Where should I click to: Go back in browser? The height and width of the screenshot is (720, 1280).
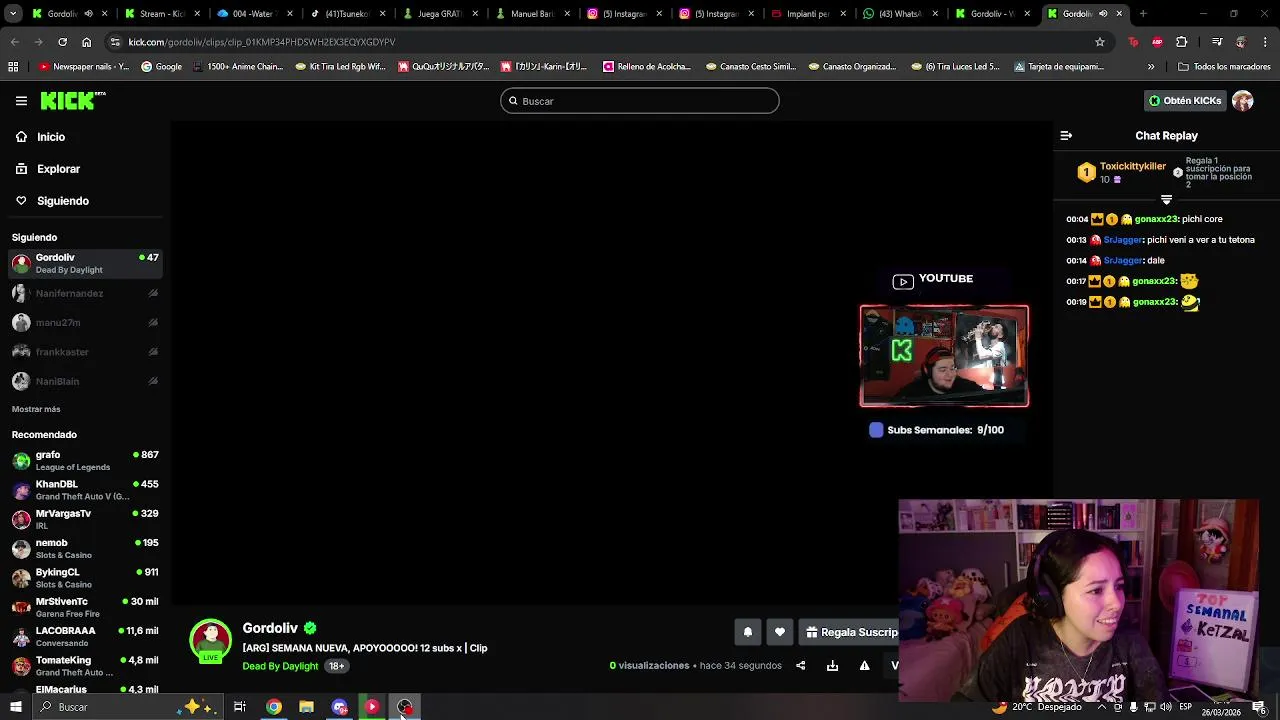14,42
